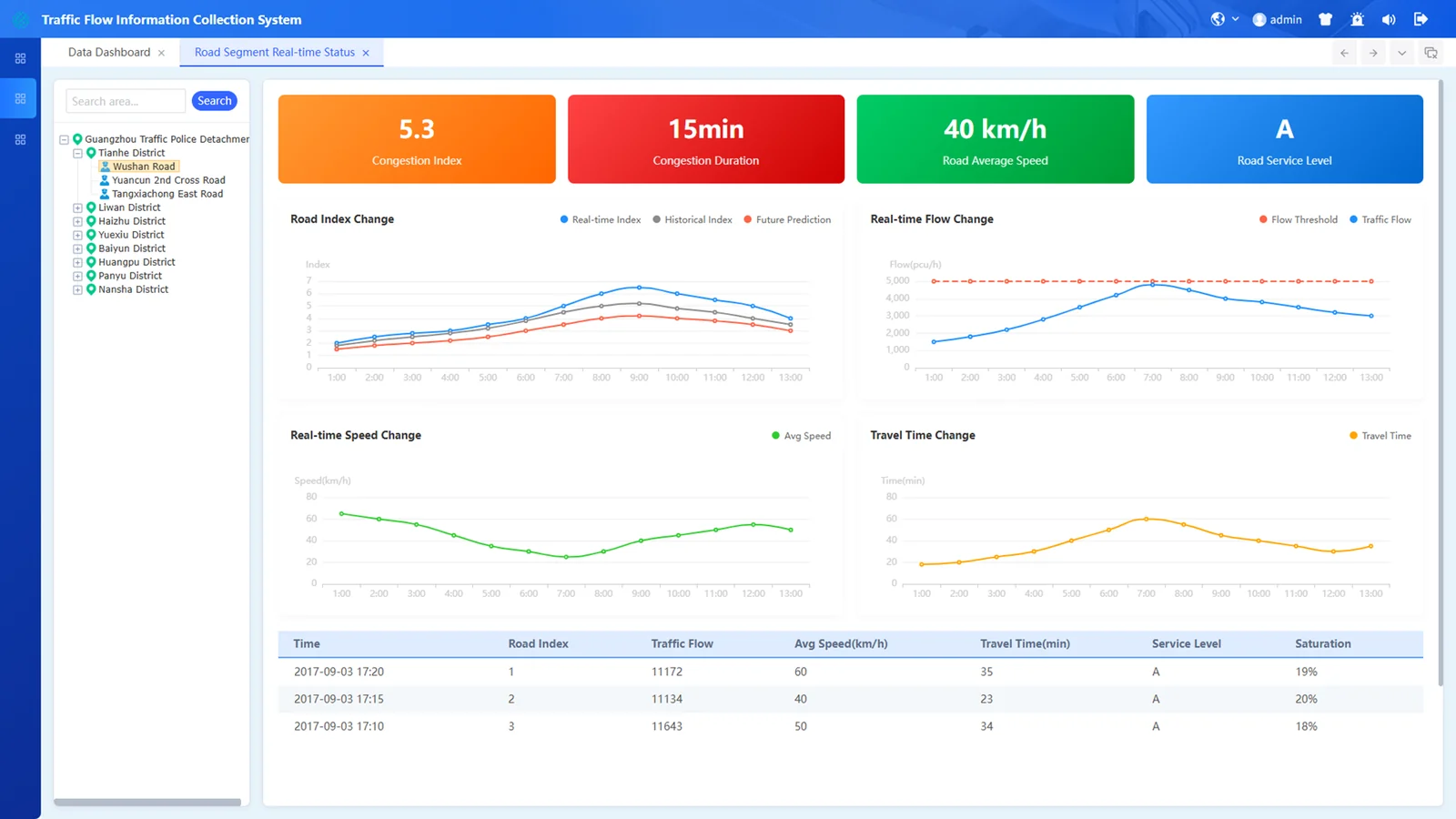Open the theme shirt icon in header
The height and width of the screenshot is (819, 1456).
click(x=1325, y=19)
